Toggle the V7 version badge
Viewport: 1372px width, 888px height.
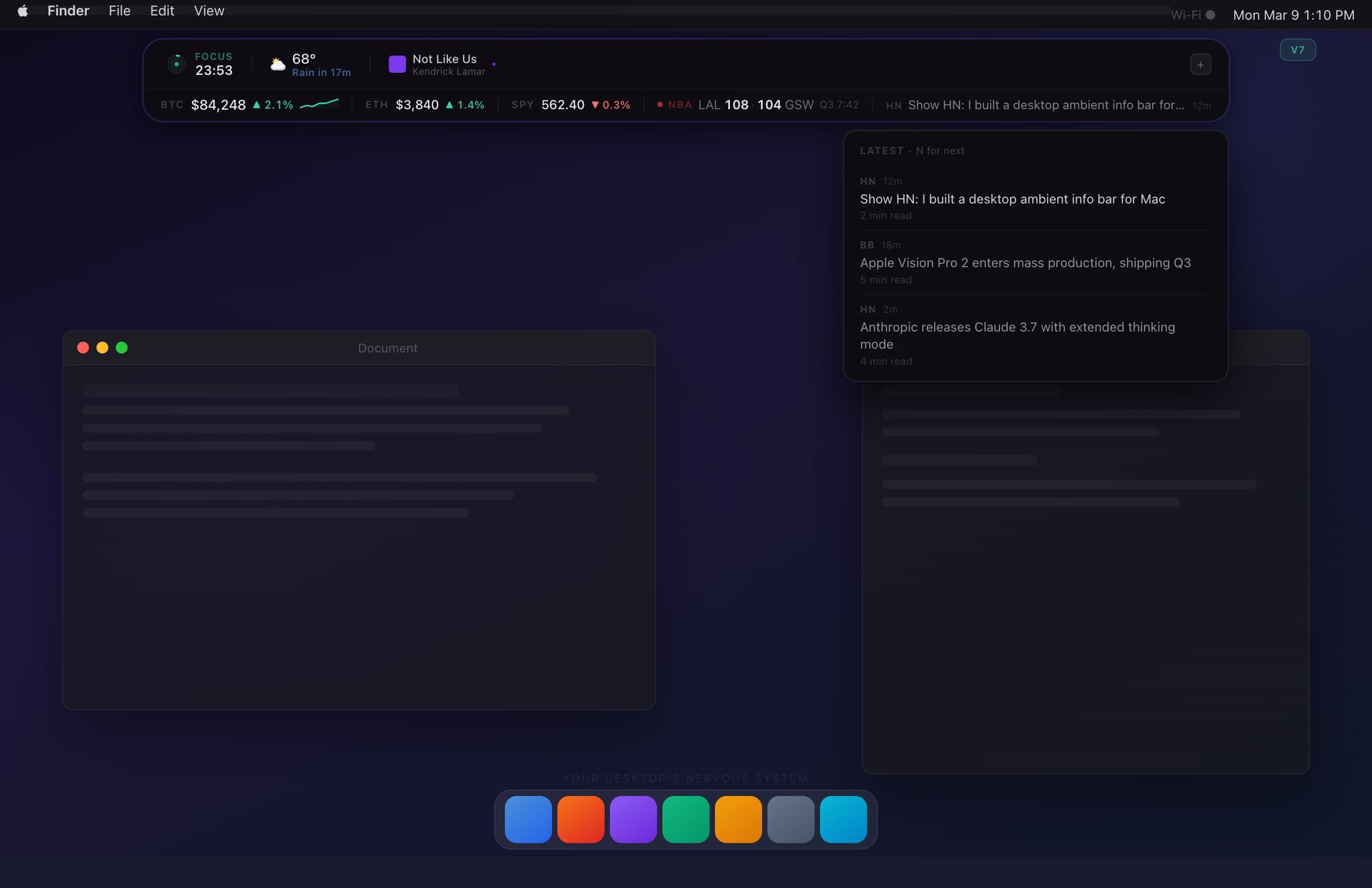(x=1297, y=50)
